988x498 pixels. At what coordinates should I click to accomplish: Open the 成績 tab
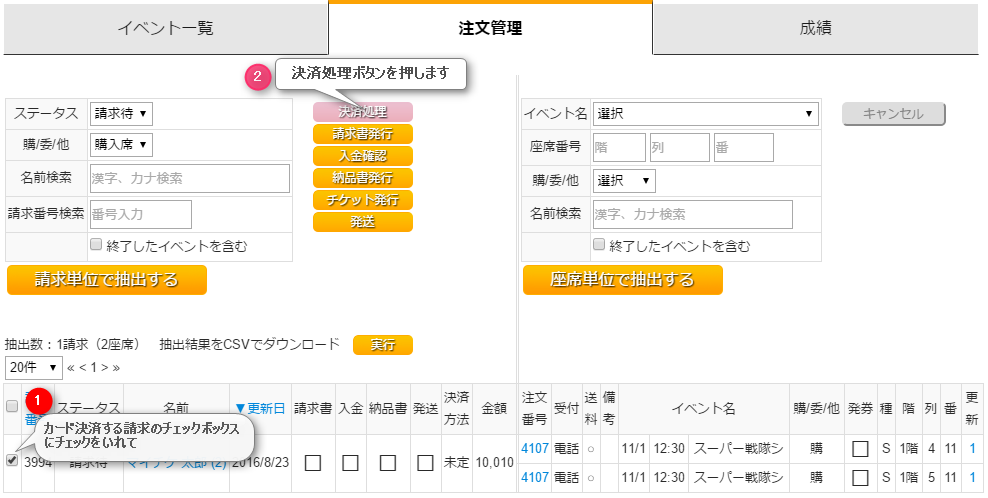tap(814, 29)
